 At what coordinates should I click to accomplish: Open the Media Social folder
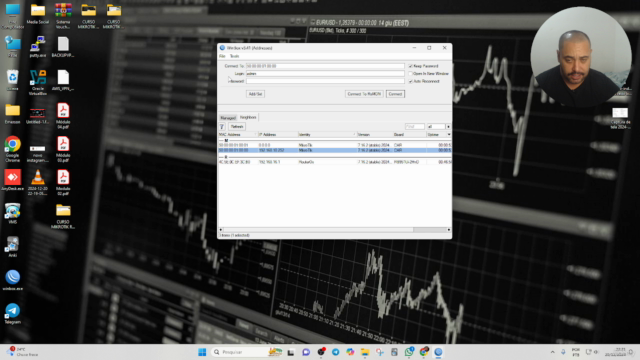coord(38,13)
